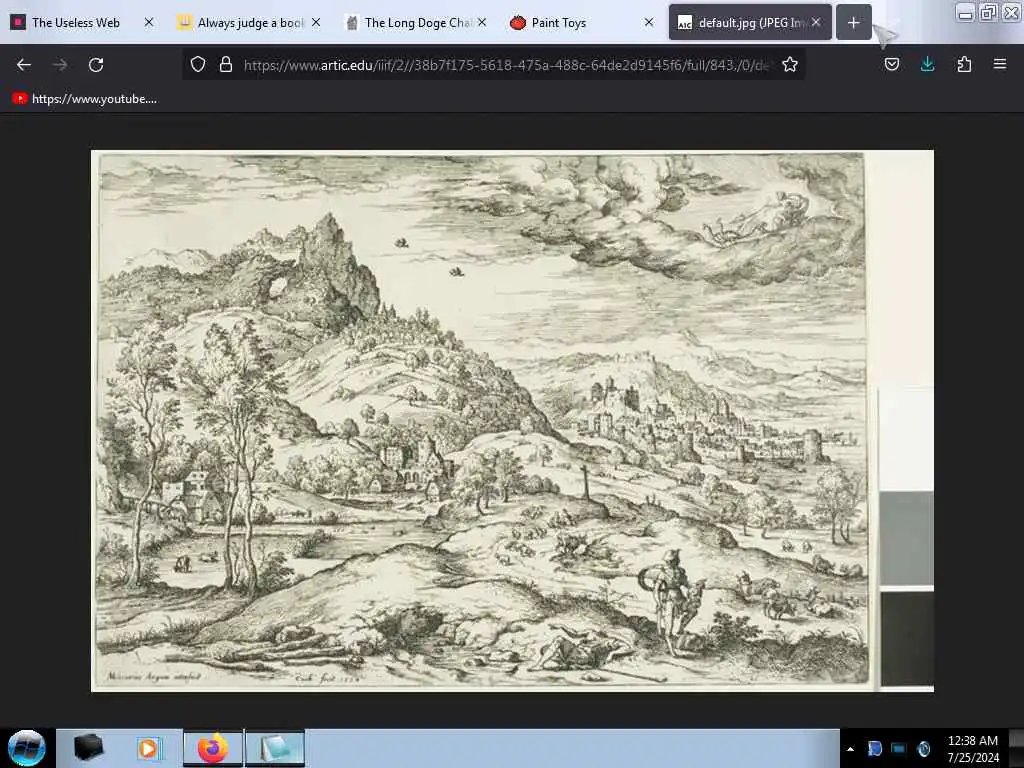Minimize the Firefox window
This screenshot has width=1024, height=768.
click(965, 13)
